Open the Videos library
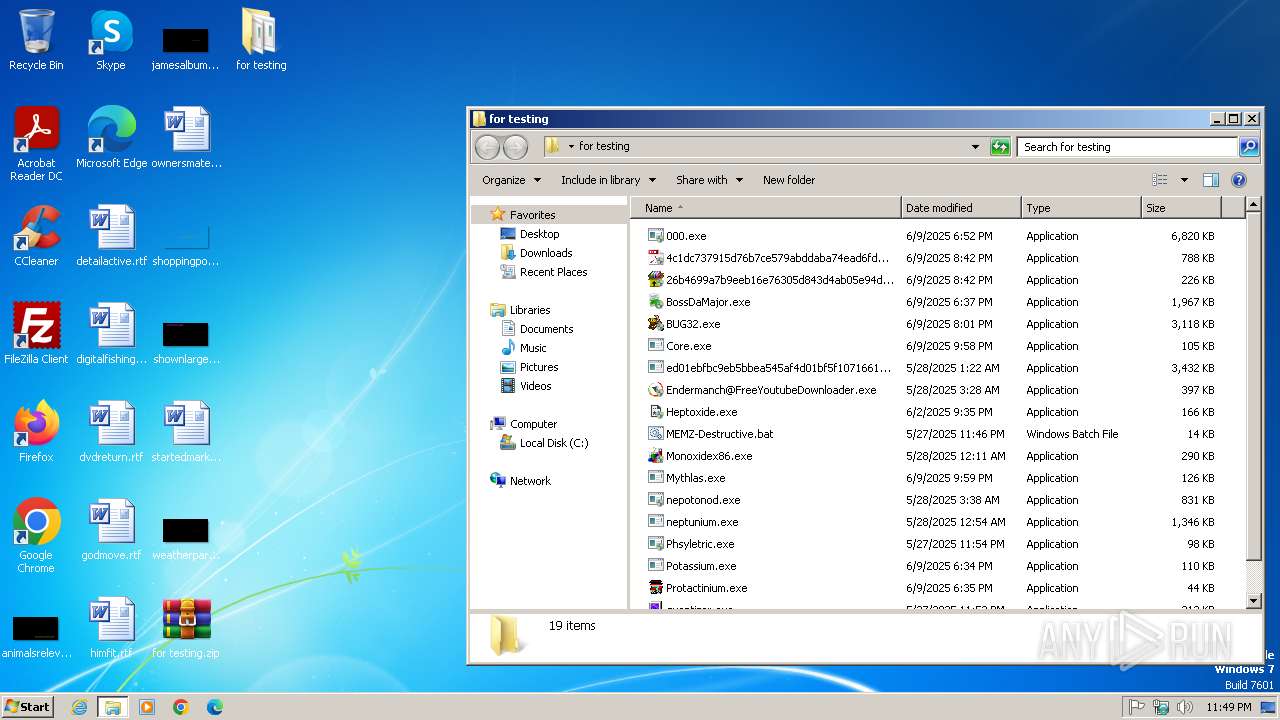 click(535, 386)
